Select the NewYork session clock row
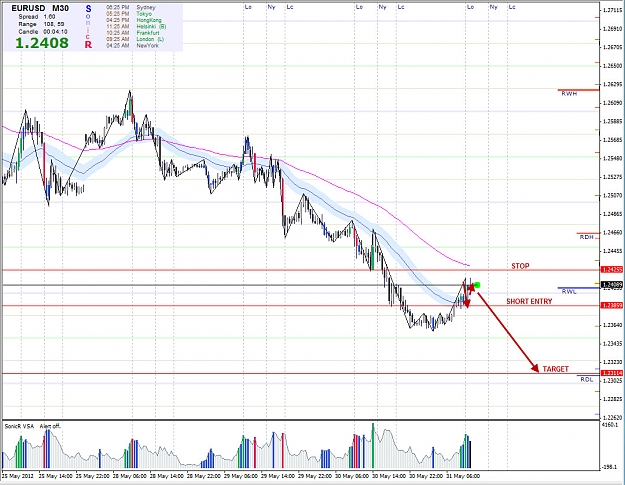 132,45
